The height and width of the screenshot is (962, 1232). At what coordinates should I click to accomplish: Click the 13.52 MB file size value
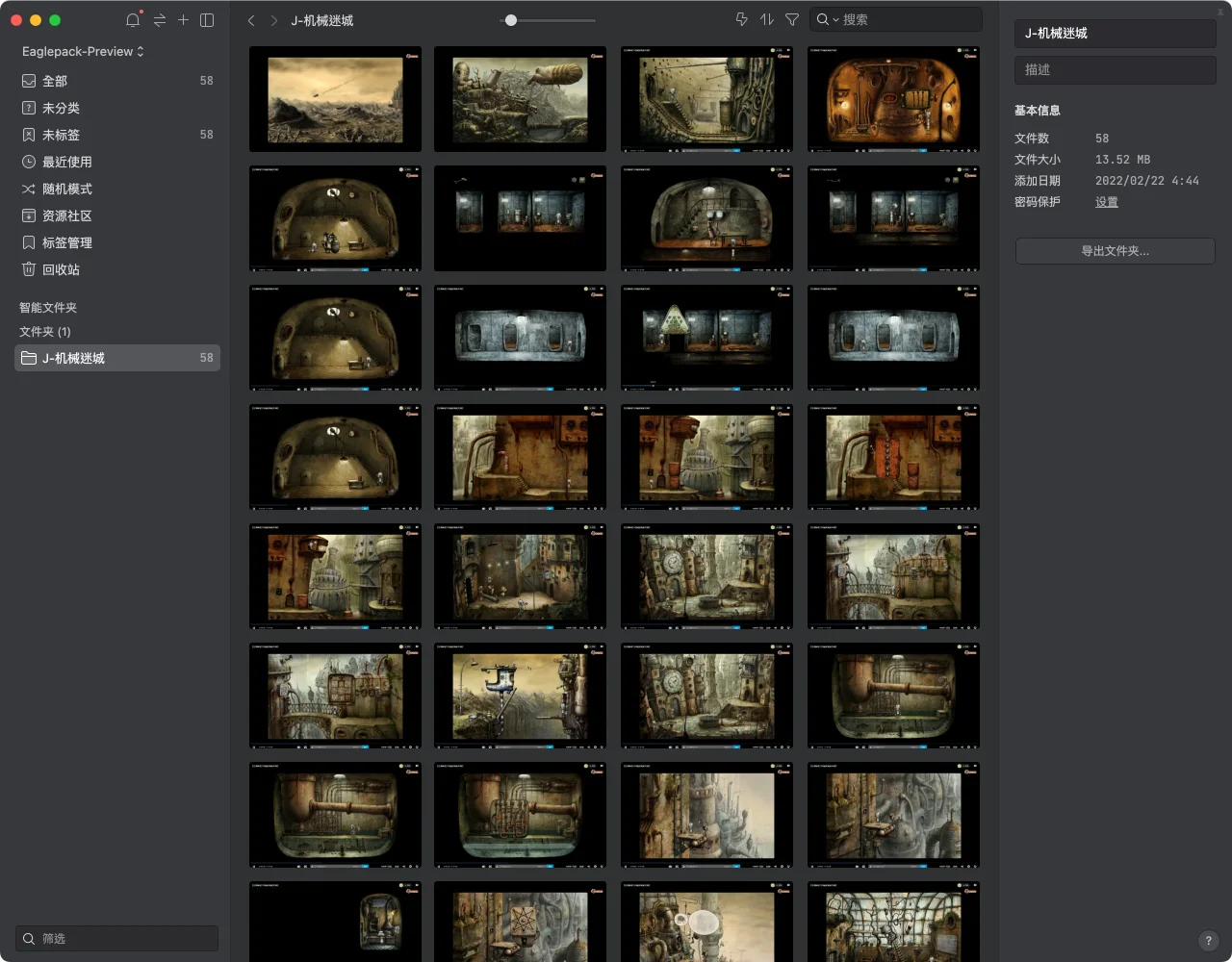[1122, 160]
